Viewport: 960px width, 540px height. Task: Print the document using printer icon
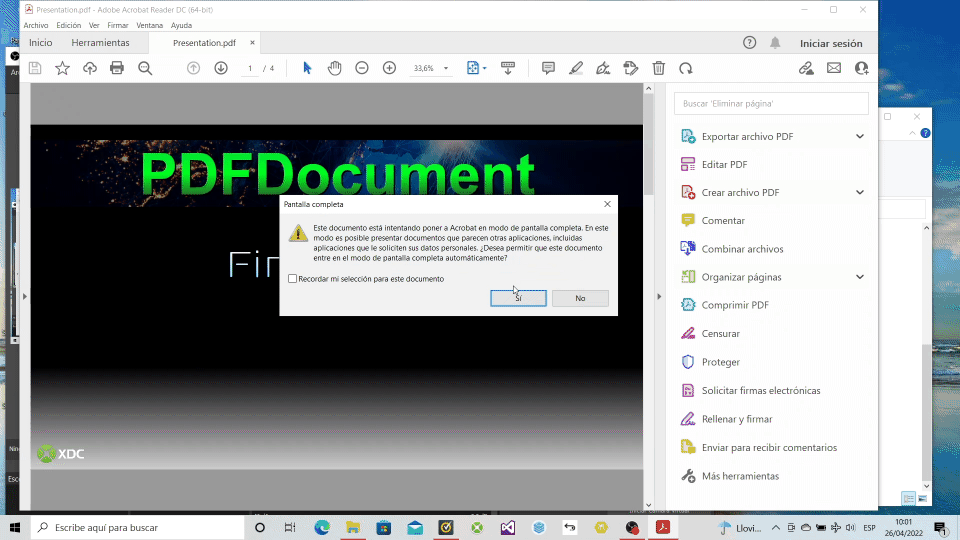(x=117, y=68)
